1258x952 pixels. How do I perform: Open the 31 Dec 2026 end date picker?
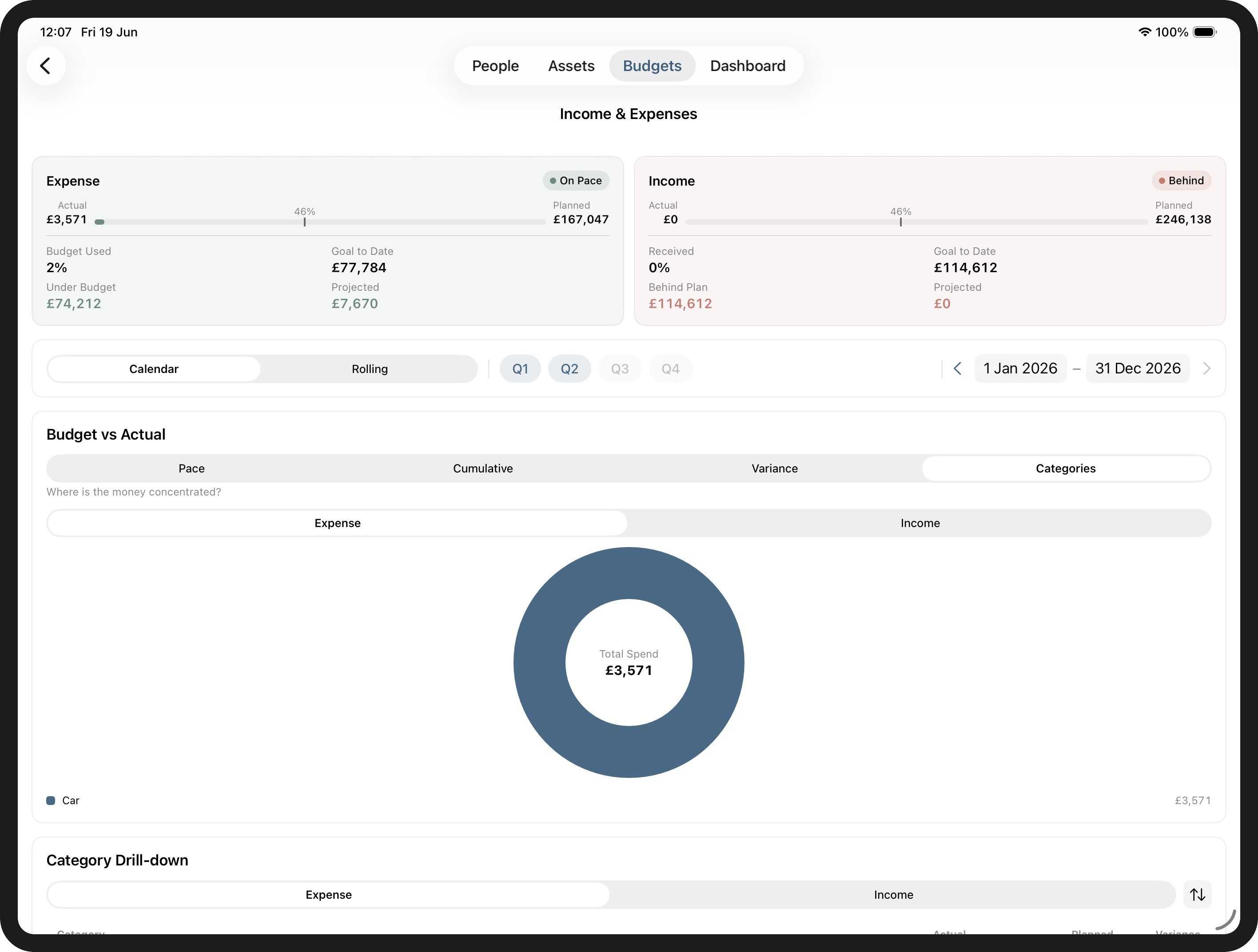point(1138,368)
